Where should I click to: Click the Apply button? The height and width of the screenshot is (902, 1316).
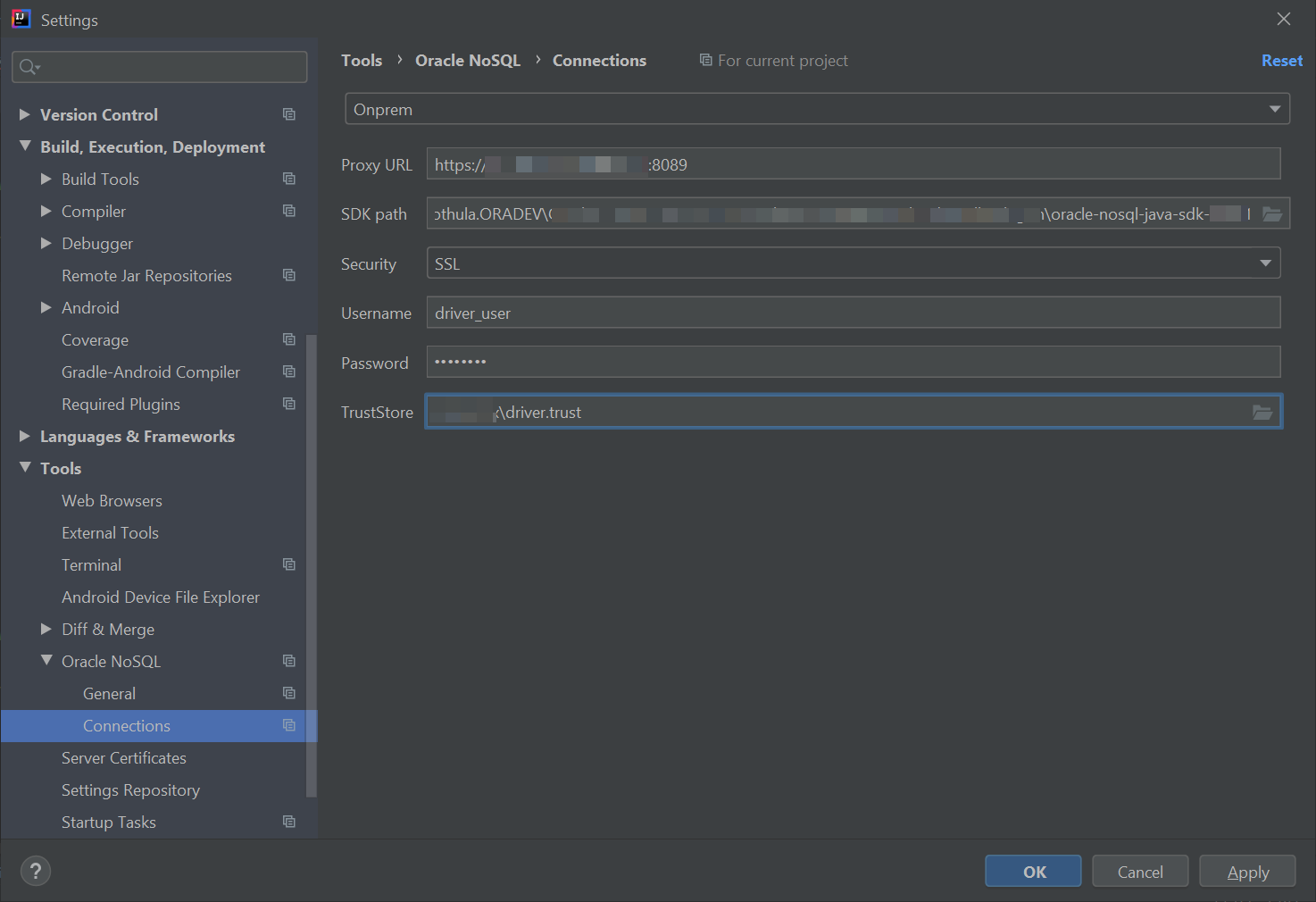(1247, 872)
